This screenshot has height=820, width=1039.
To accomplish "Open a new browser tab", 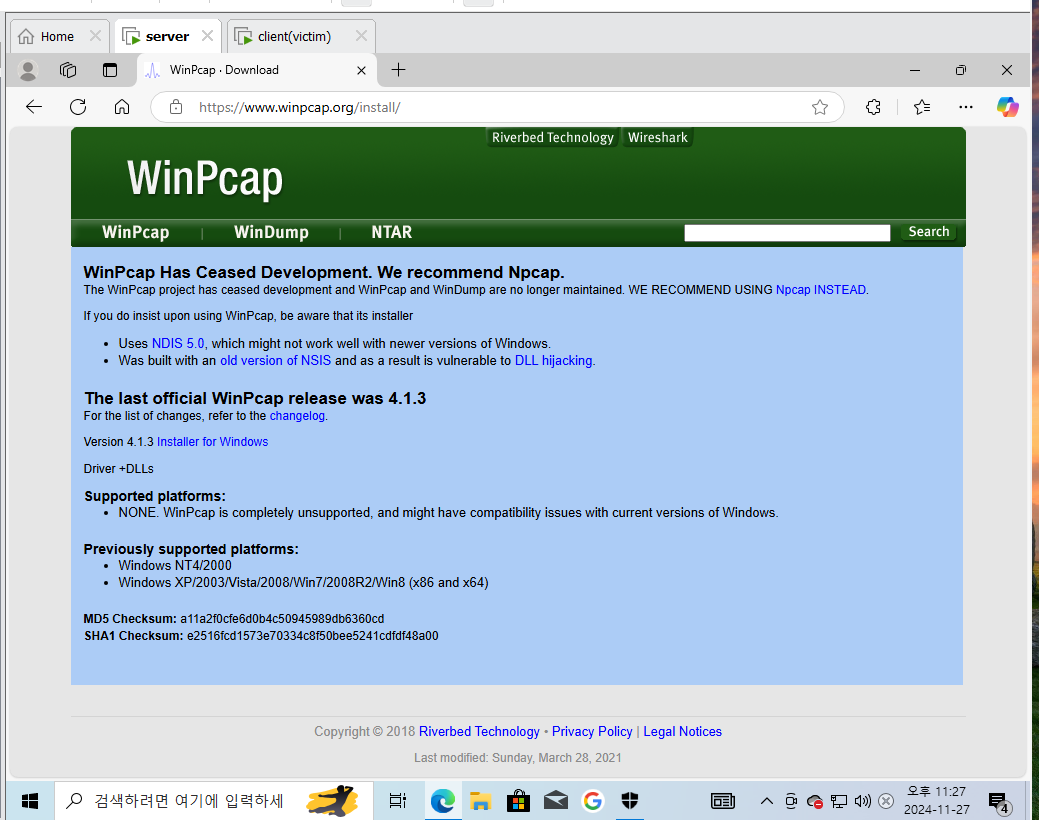I will (398, 70).
